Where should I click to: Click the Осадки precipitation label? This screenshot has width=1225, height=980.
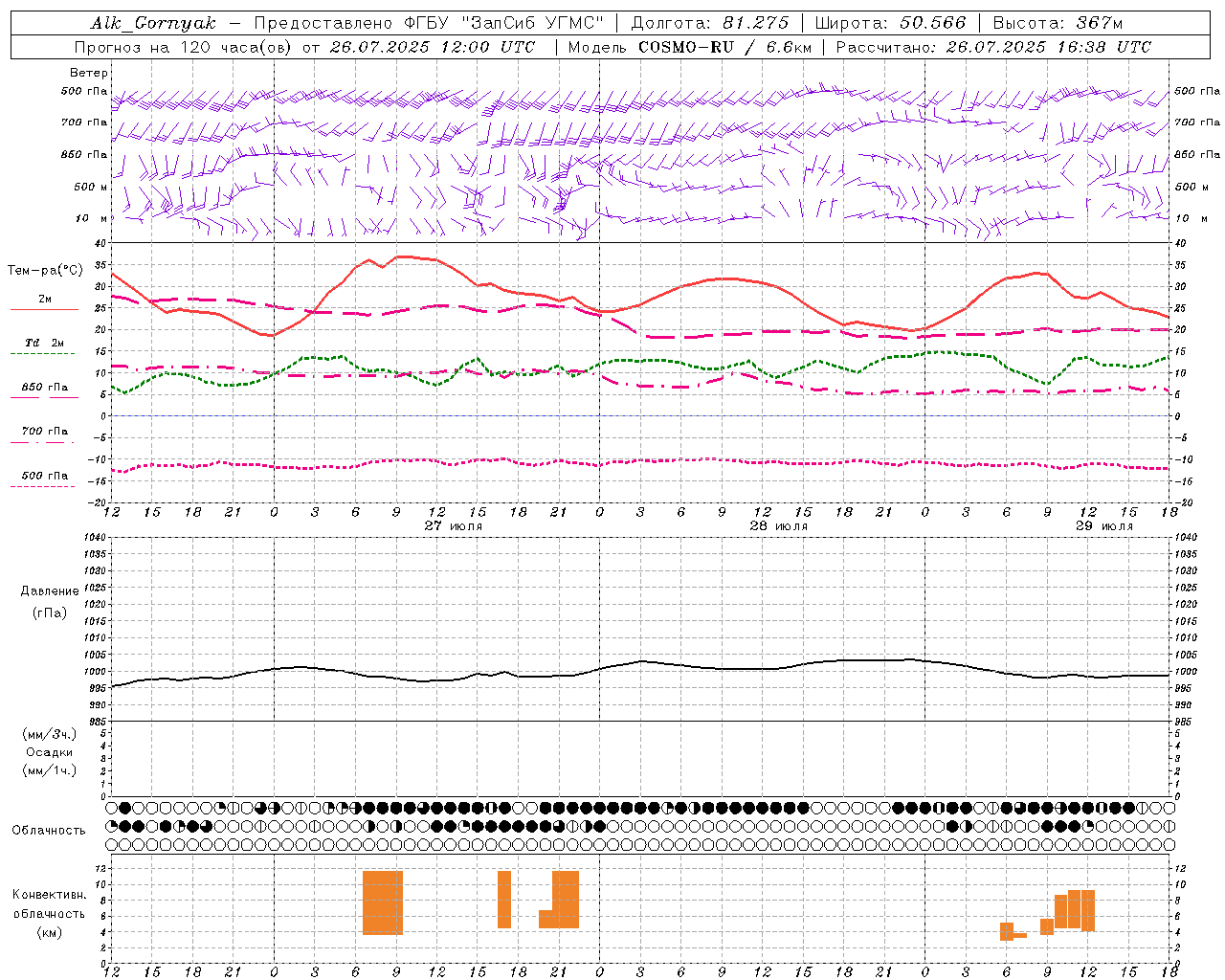point(50,752)
